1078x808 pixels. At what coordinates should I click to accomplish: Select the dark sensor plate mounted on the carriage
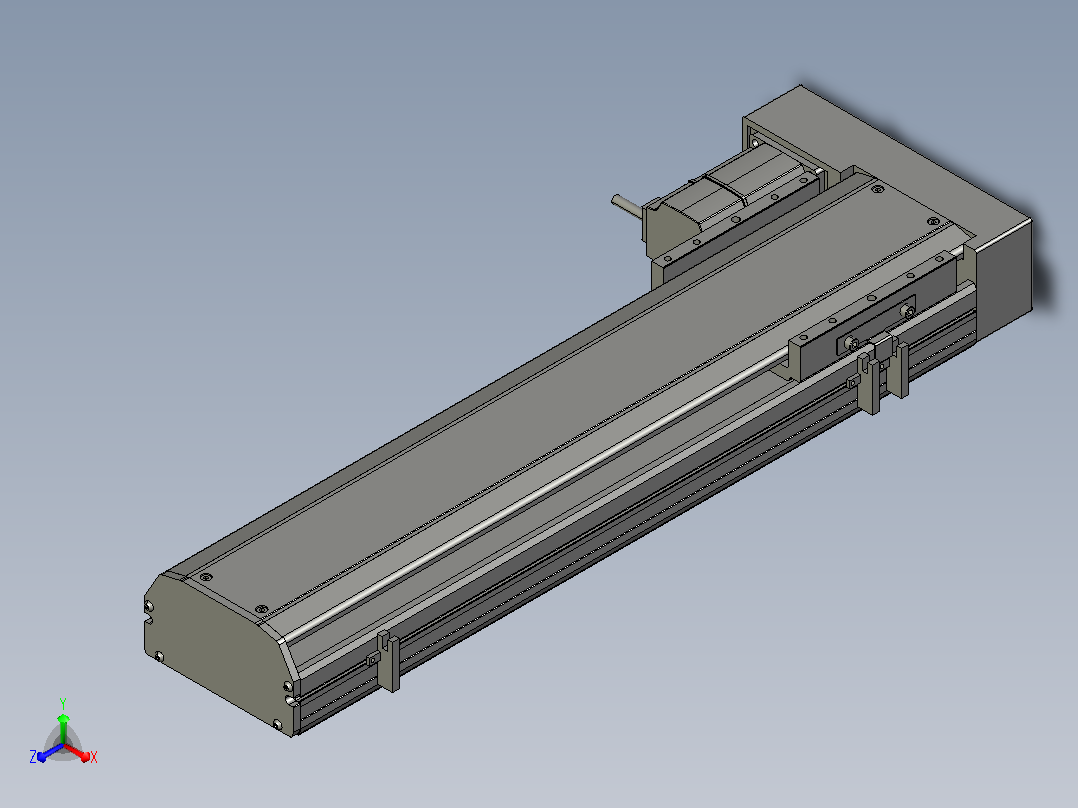[x=875, y=326]
